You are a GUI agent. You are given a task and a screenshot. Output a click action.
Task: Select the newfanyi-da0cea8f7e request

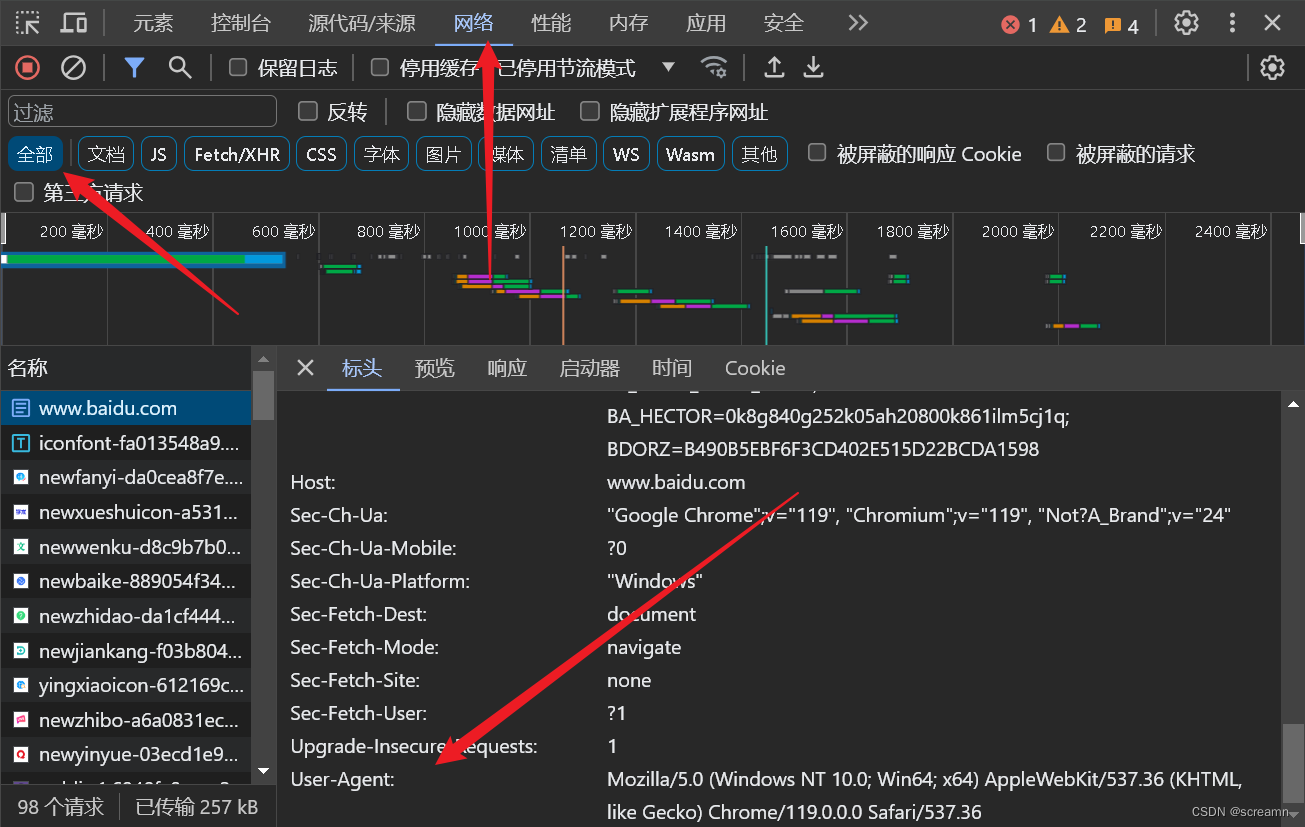point(126,478)
